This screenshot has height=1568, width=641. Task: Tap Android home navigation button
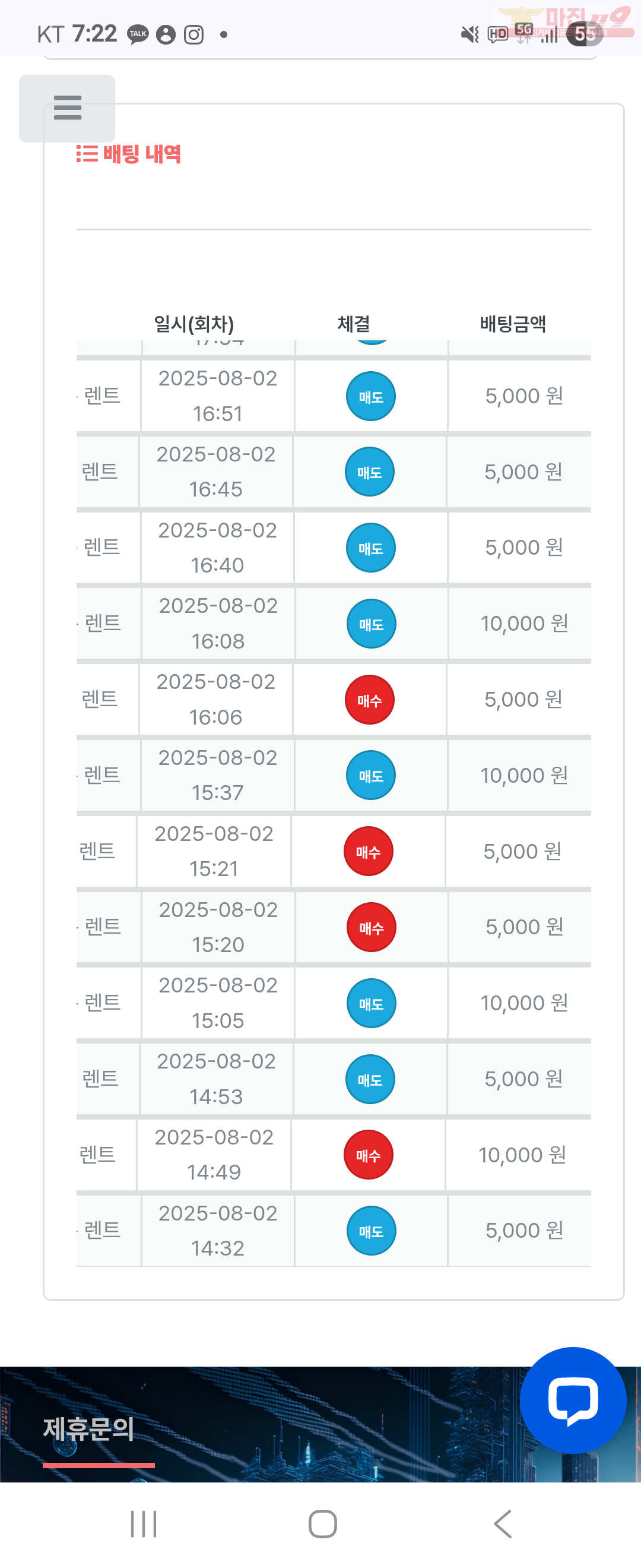tap(322, 1523)
